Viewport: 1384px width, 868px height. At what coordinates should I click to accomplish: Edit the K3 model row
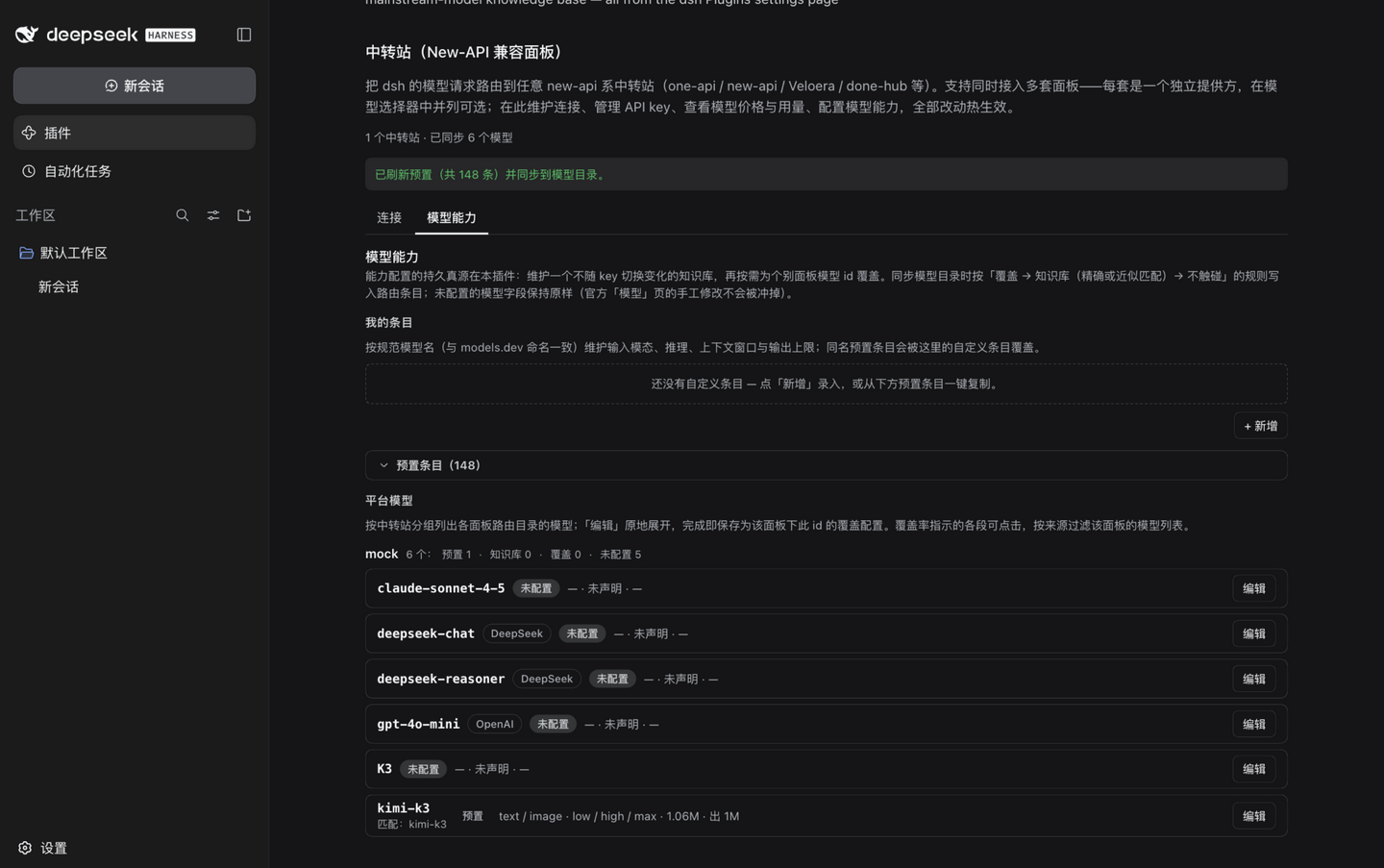tap(1253, 769)
